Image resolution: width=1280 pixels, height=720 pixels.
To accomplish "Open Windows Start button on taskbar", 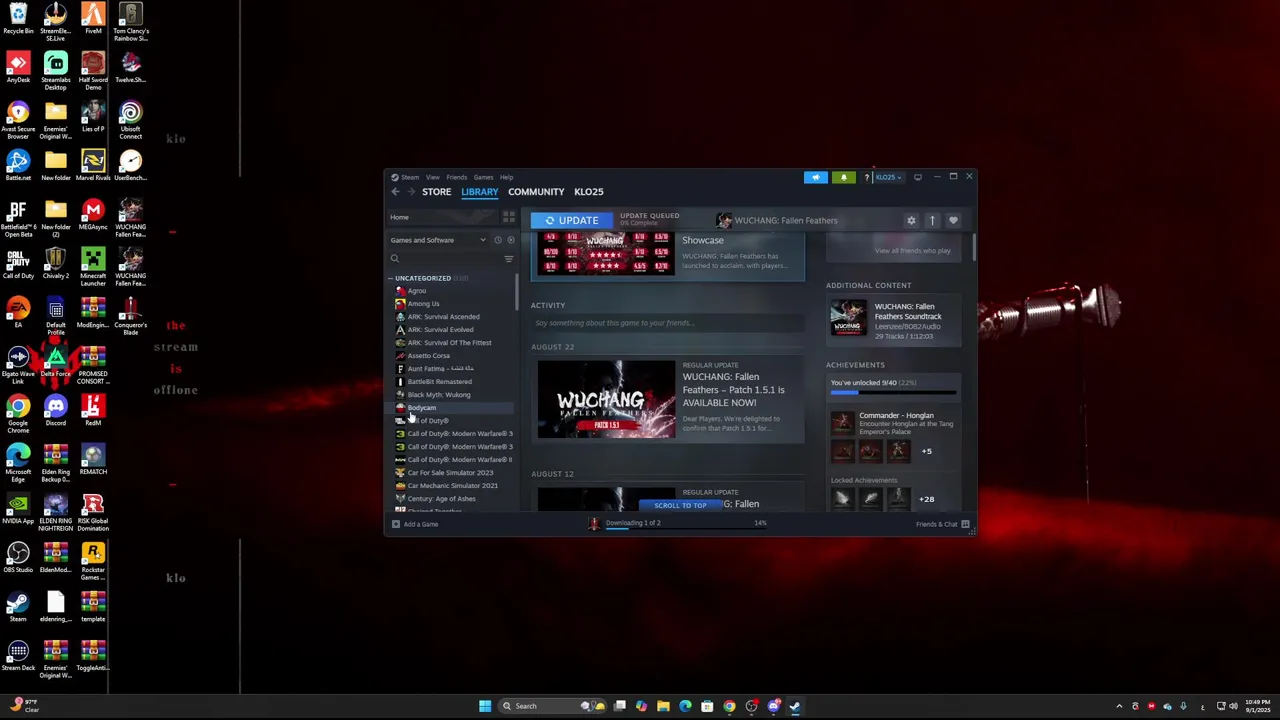I will pos(485,706).
